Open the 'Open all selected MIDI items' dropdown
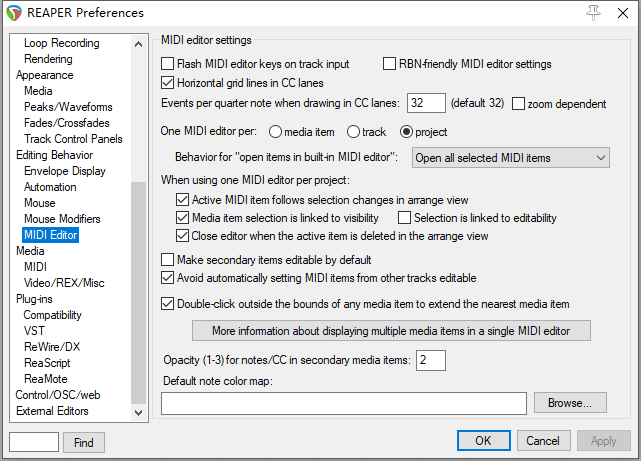Viewport: 641px width, 461px height. [511, 158]
